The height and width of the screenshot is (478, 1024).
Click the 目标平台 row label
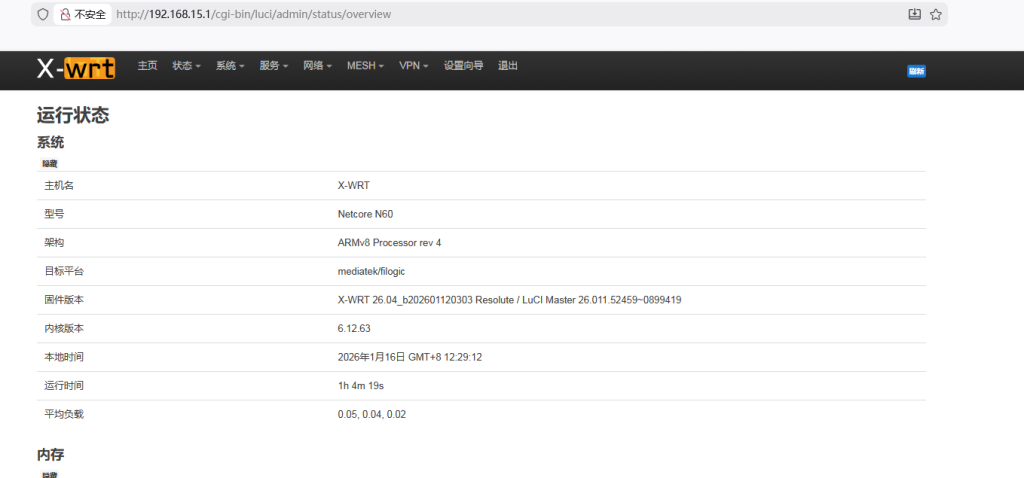pos(64,271)
